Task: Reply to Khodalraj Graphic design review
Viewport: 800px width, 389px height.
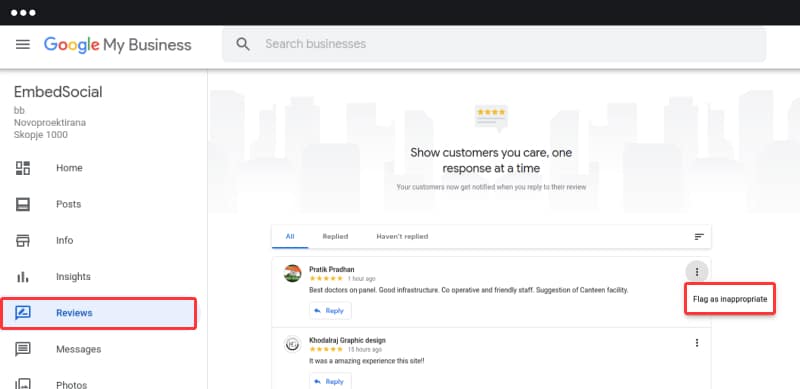Action: tap(330, 381)
